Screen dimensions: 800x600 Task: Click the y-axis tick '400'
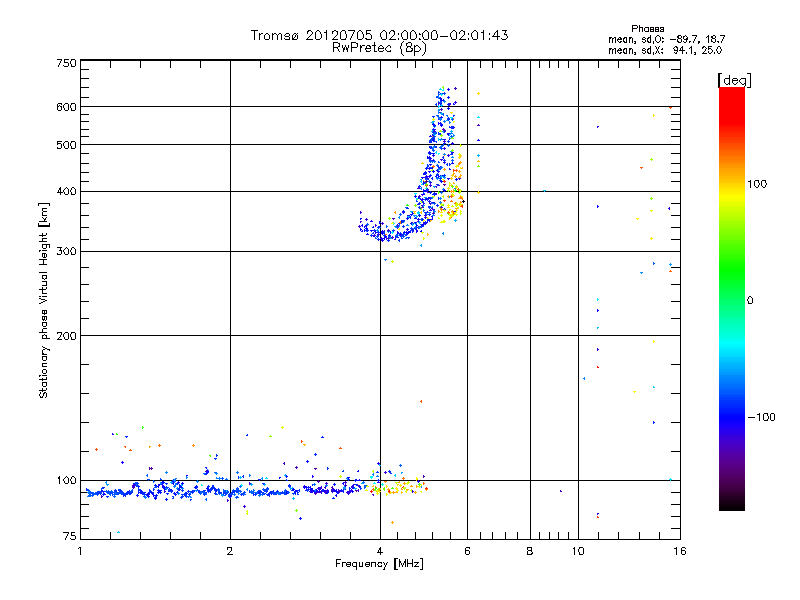66,191
